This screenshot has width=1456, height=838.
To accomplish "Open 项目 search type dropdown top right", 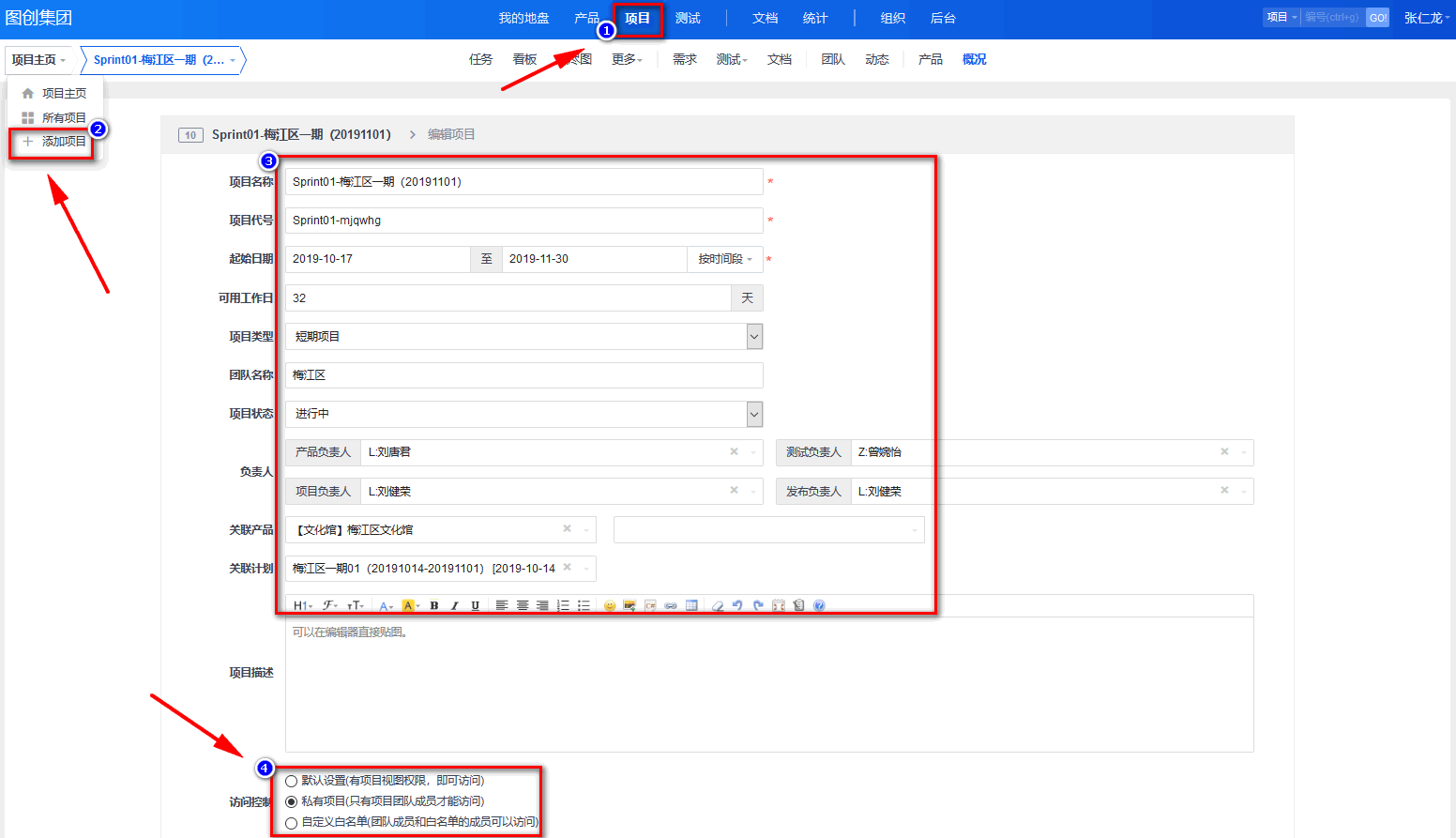I will pos(1282,17).
